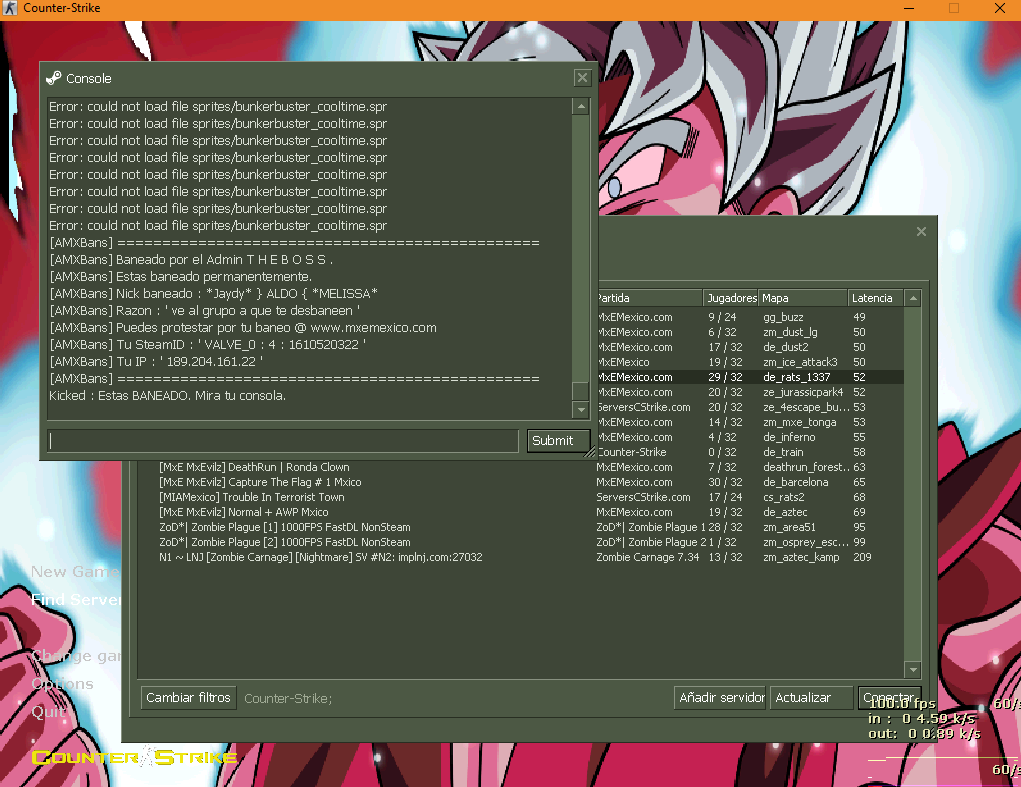Sort servers by the Partida column
The width and height of the screenshot is (1021, 787).
tap(649, 298)
